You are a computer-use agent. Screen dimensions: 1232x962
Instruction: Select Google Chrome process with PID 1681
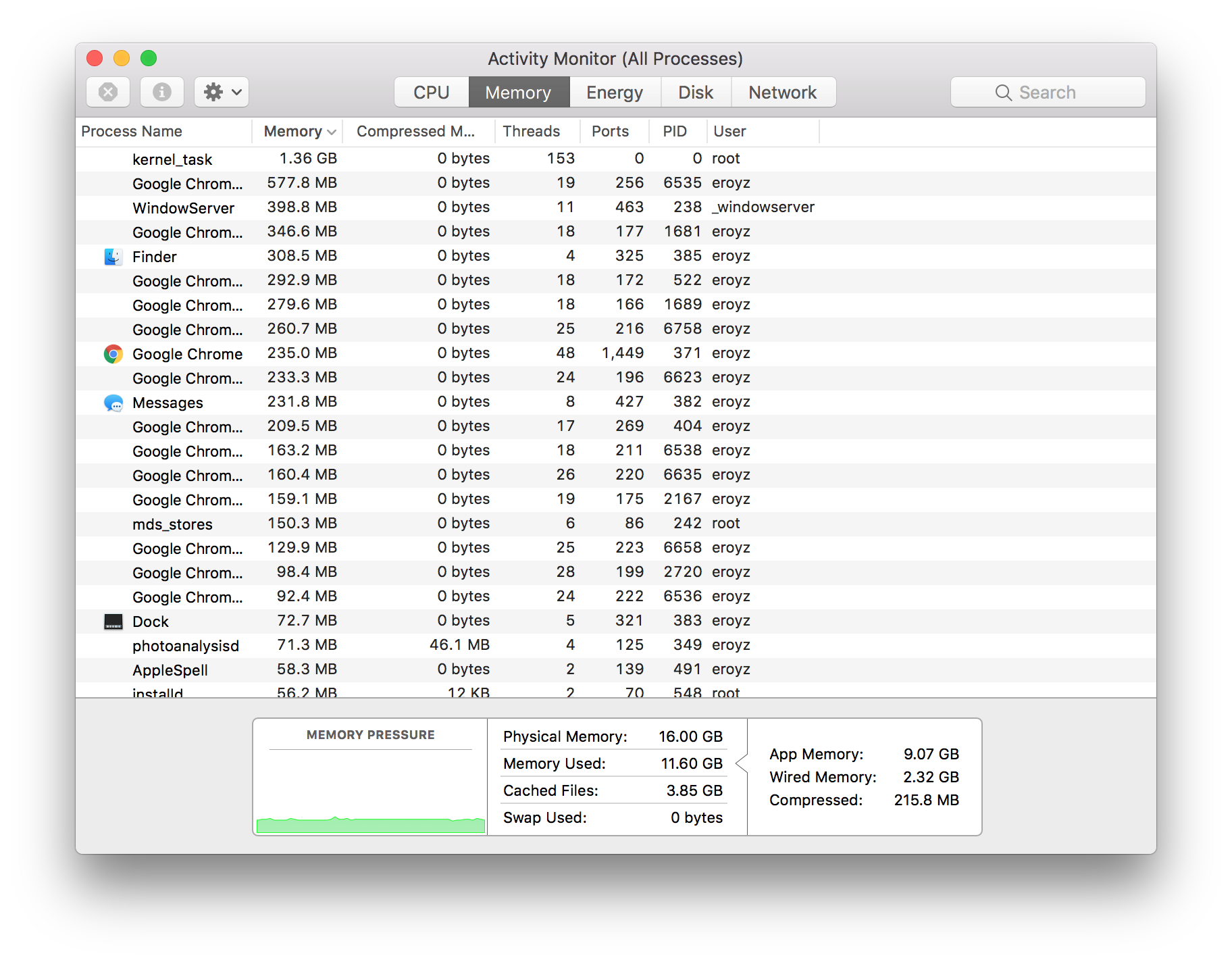(x=616, y=232)
